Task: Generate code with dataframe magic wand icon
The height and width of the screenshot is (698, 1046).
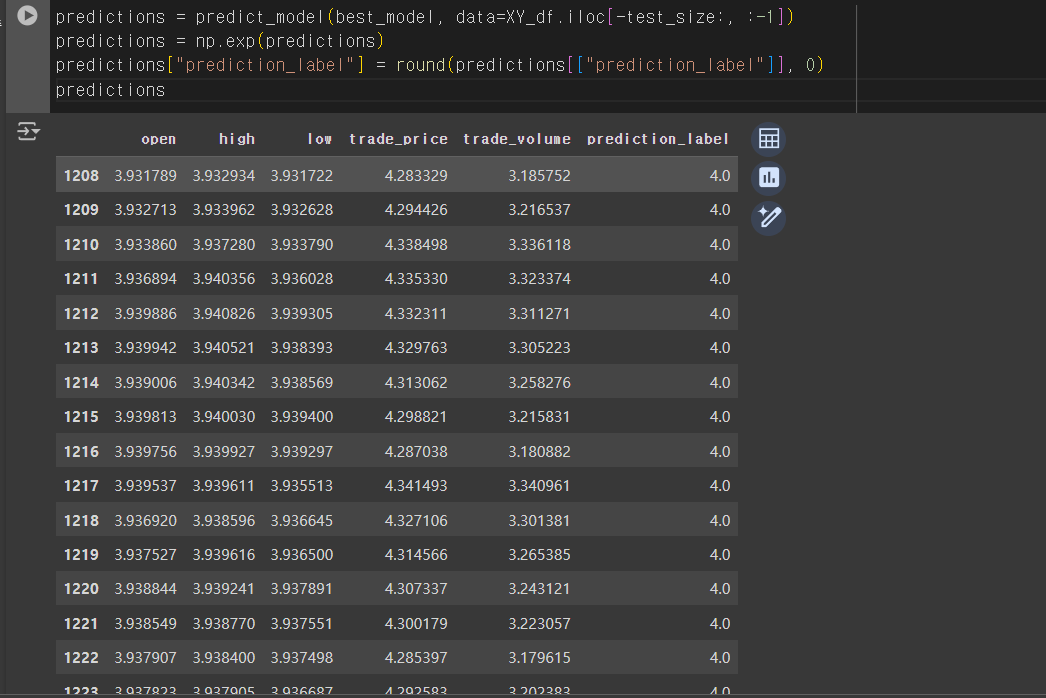Action: (768, 218)
